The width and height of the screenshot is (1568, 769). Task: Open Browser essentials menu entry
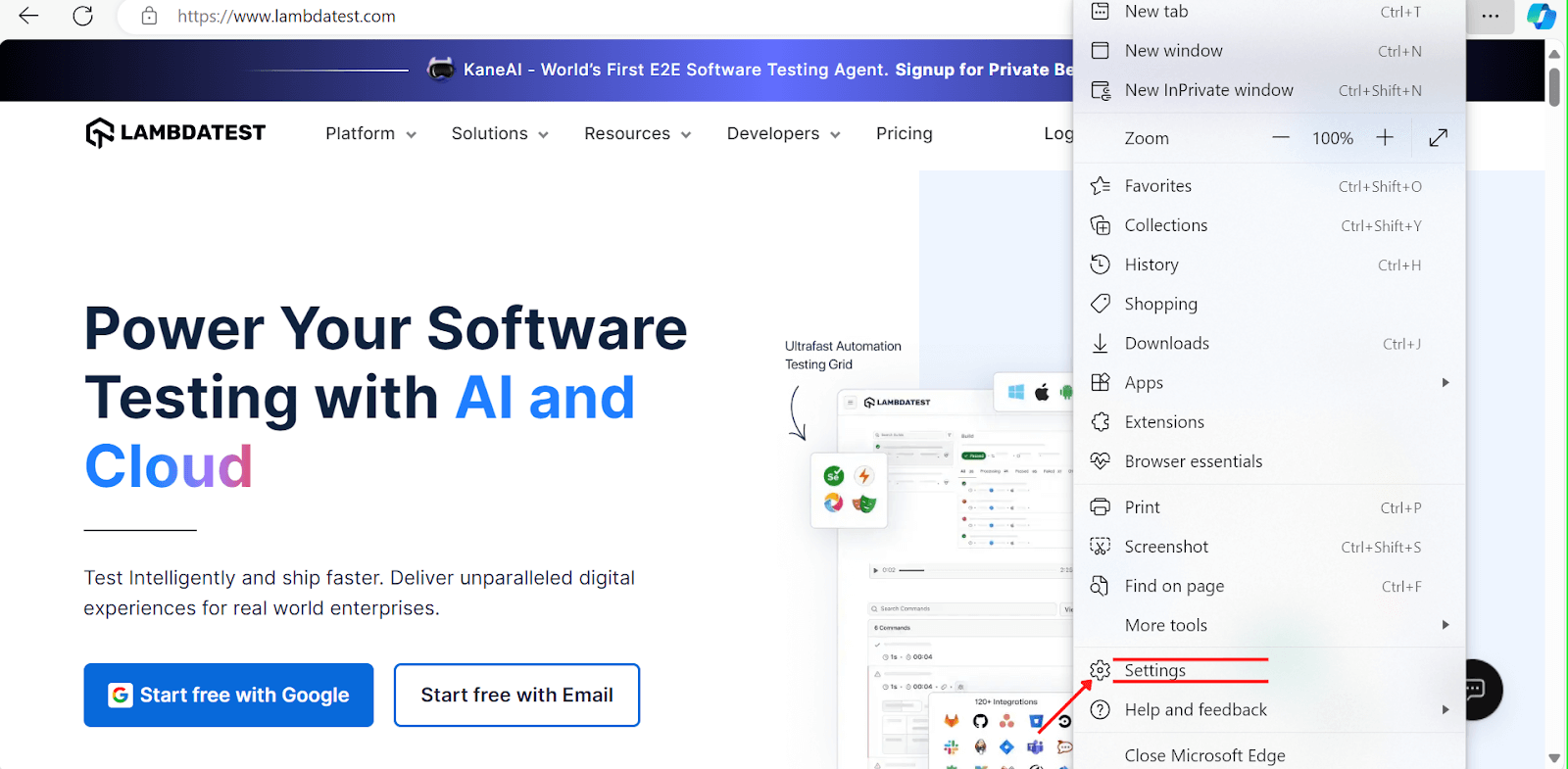1269,460
